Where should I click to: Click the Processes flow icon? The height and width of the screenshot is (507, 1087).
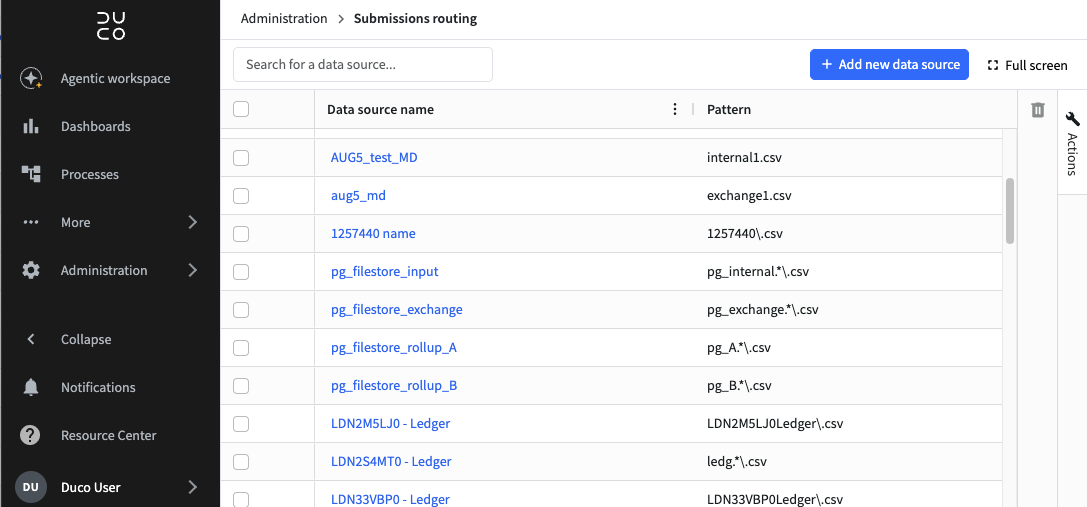[31, 174]
